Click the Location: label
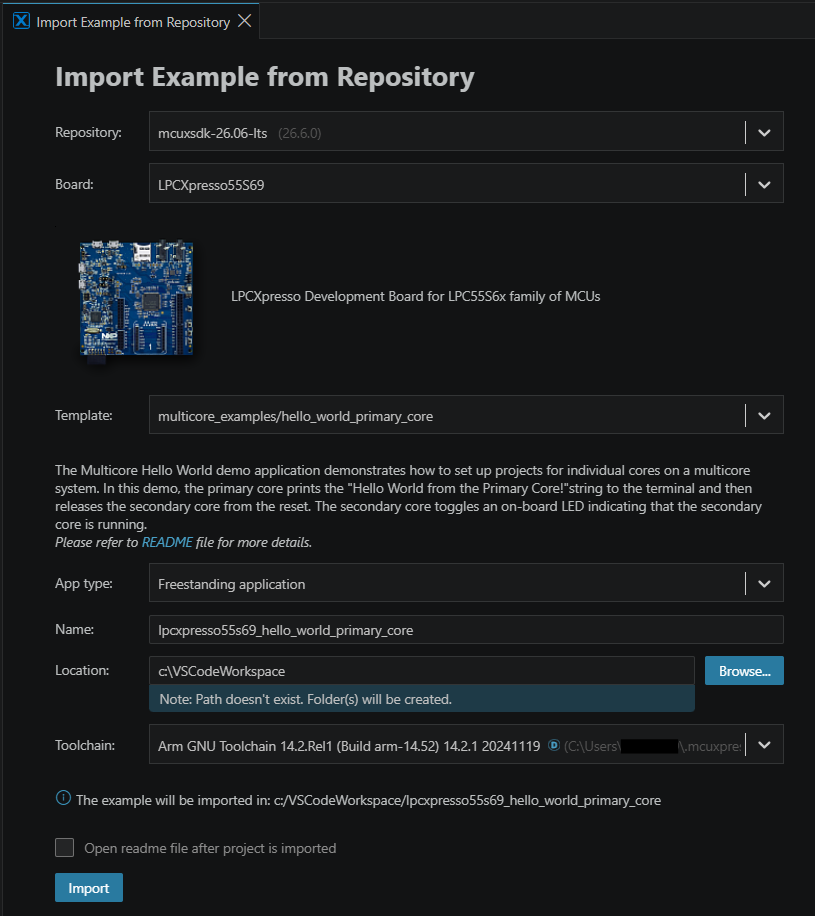 tap(82, 671)
